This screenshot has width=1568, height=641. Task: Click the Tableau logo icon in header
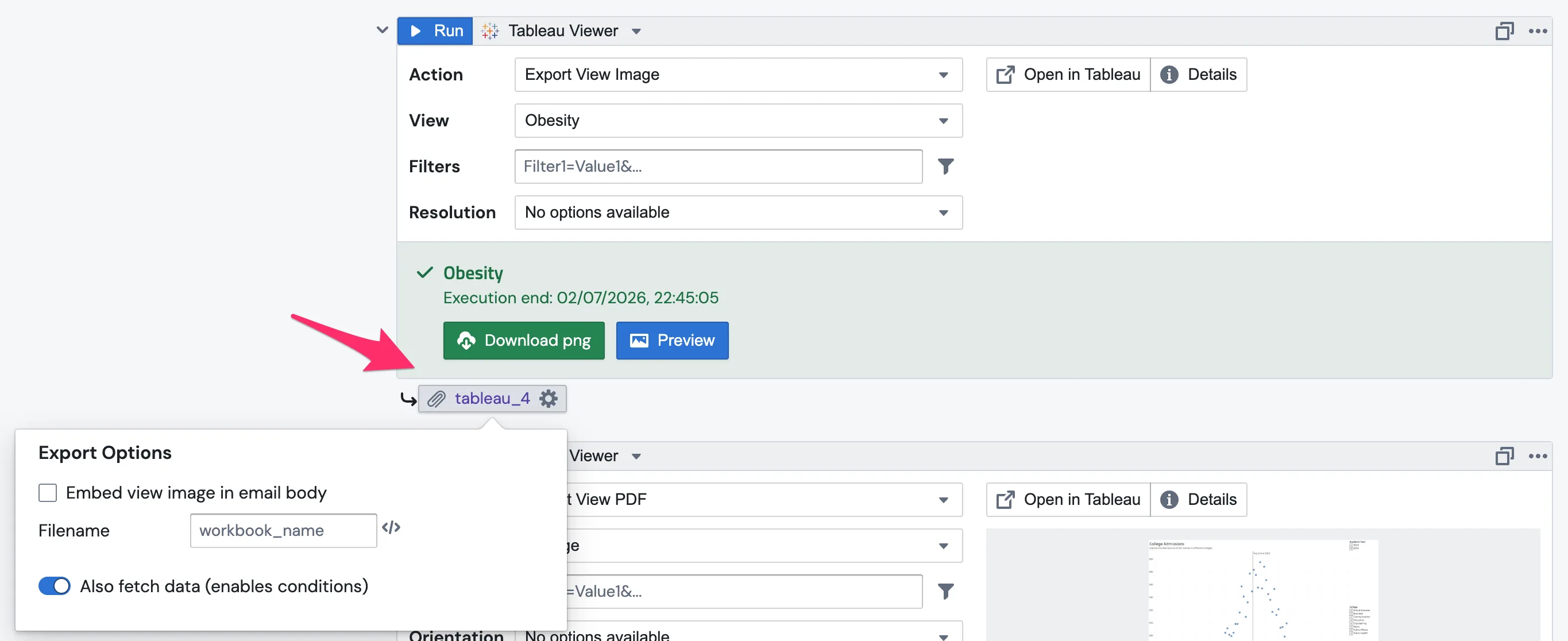pyautogui.click(x=490, y=30)
